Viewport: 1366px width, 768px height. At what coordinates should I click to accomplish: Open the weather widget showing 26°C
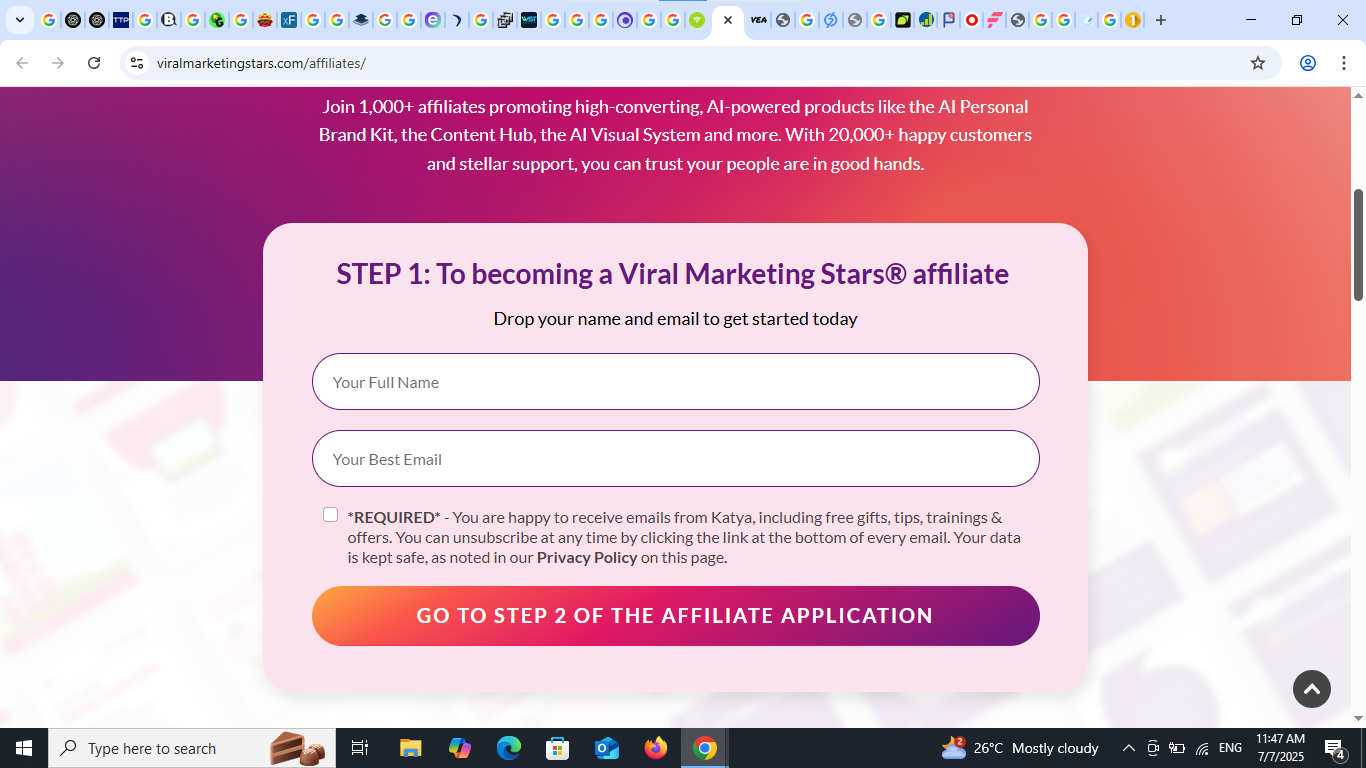1020,748
